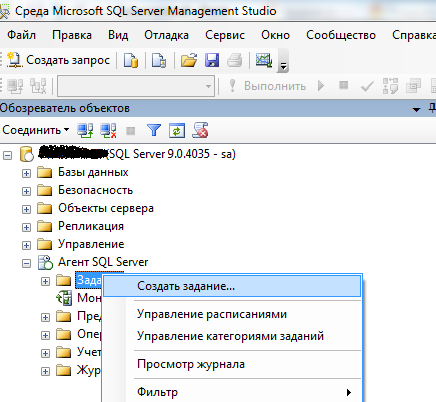Click the estimated execution plan icon
436x402 pixels.
pyautogui.click(x=390, y=86)
